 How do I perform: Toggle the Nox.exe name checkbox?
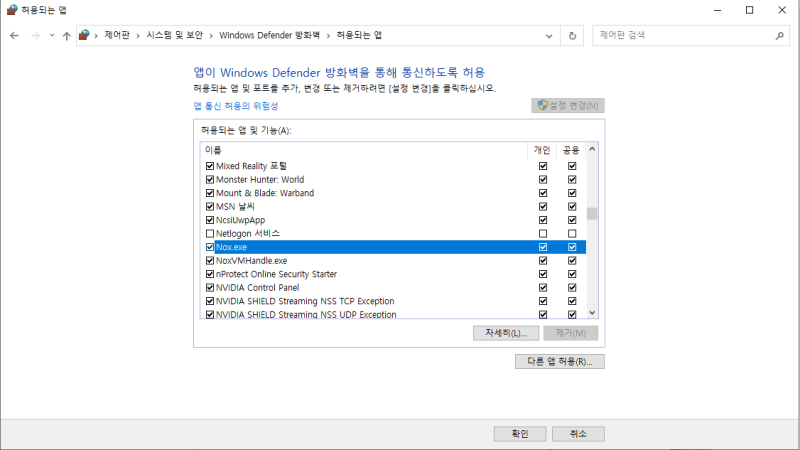(210, 247)
